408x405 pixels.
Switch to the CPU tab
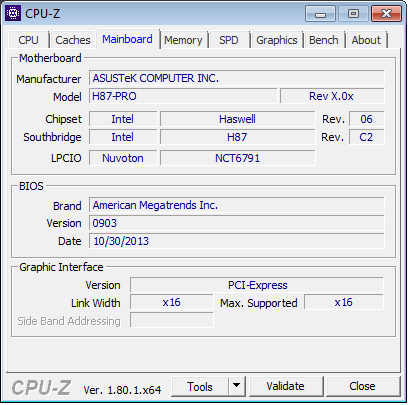pyautogui.click(x=28, y=40)
